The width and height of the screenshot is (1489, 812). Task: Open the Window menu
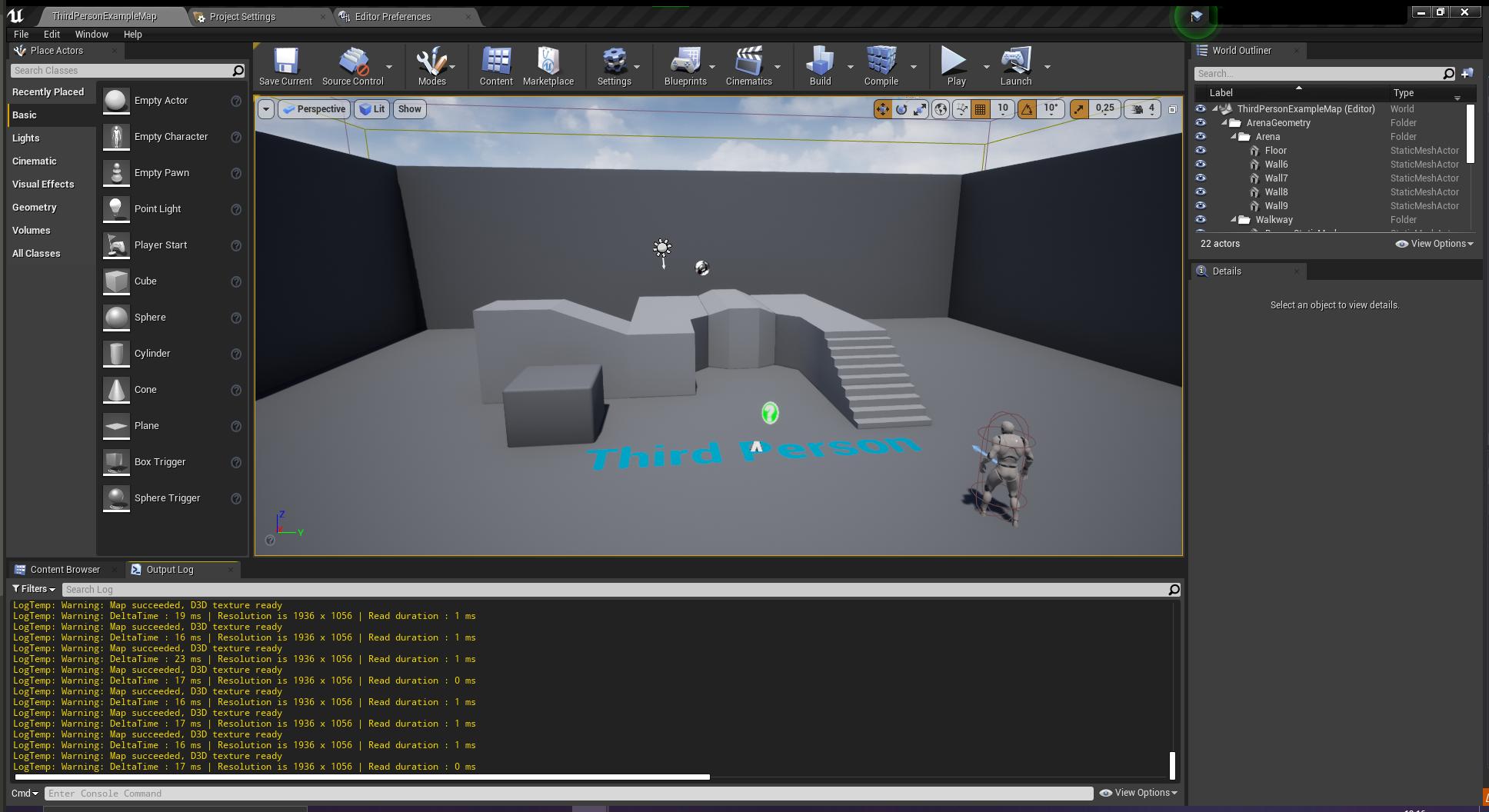tap(92, 35)
